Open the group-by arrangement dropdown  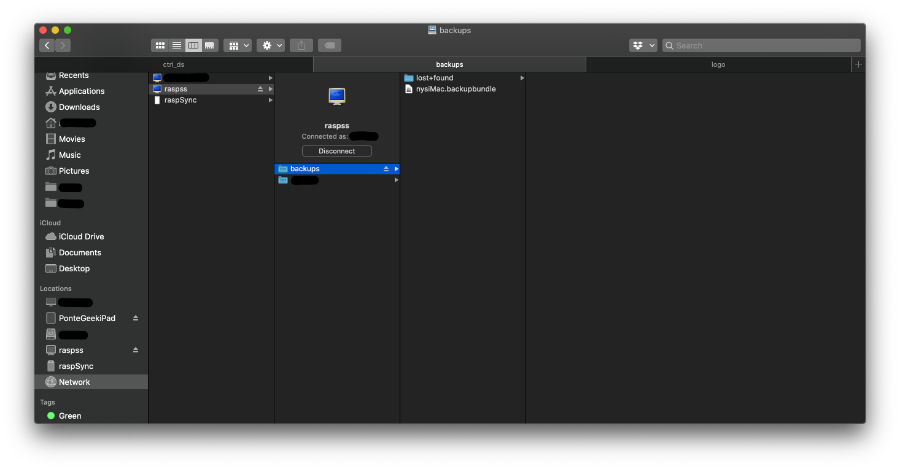pos(238,45)
